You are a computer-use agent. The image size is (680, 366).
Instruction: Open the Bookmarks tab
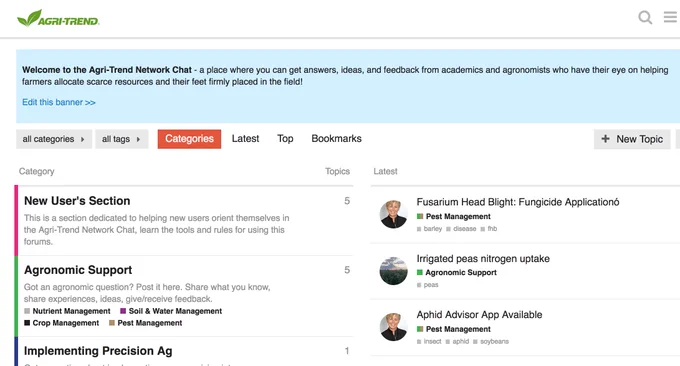337,139
